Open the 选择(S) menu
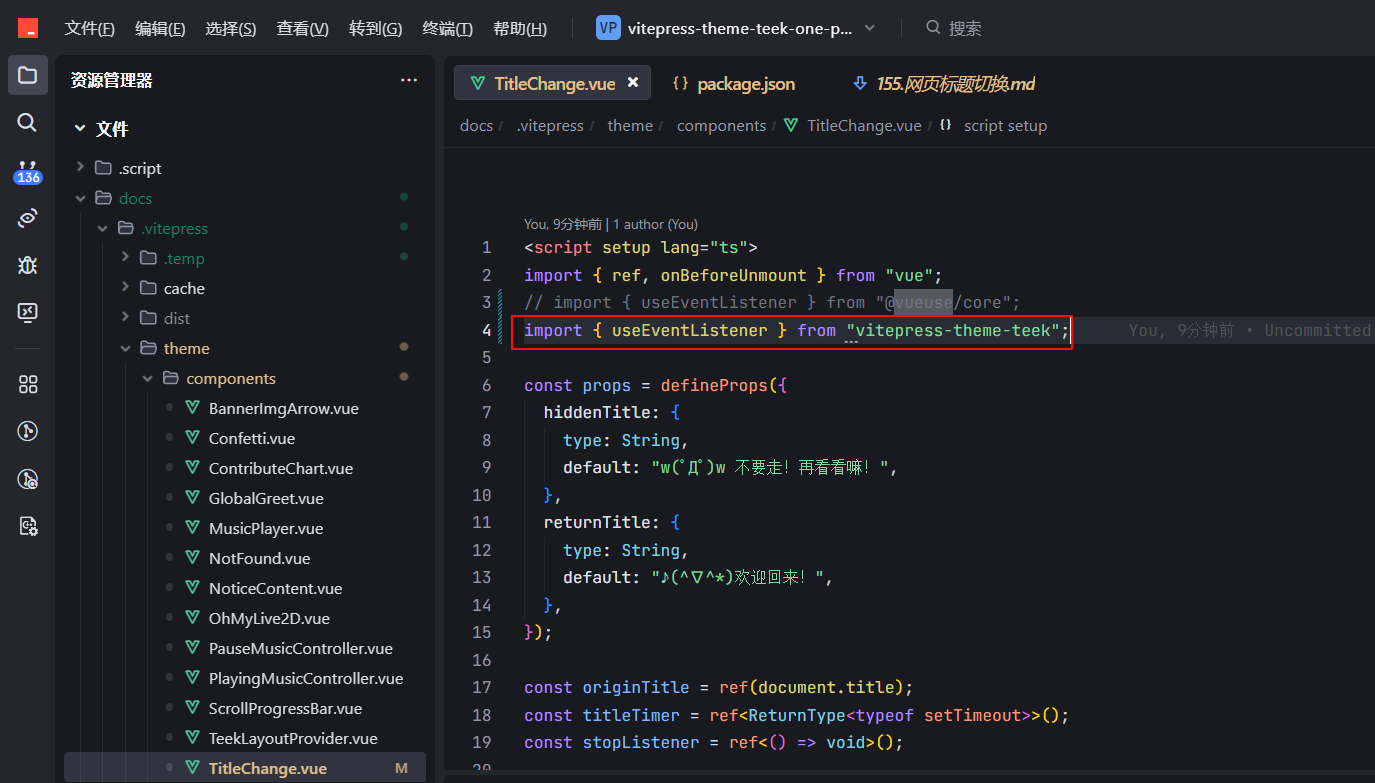Image resolution: width=1375 pixels, height=783 pixels. (x=231, y=28)
